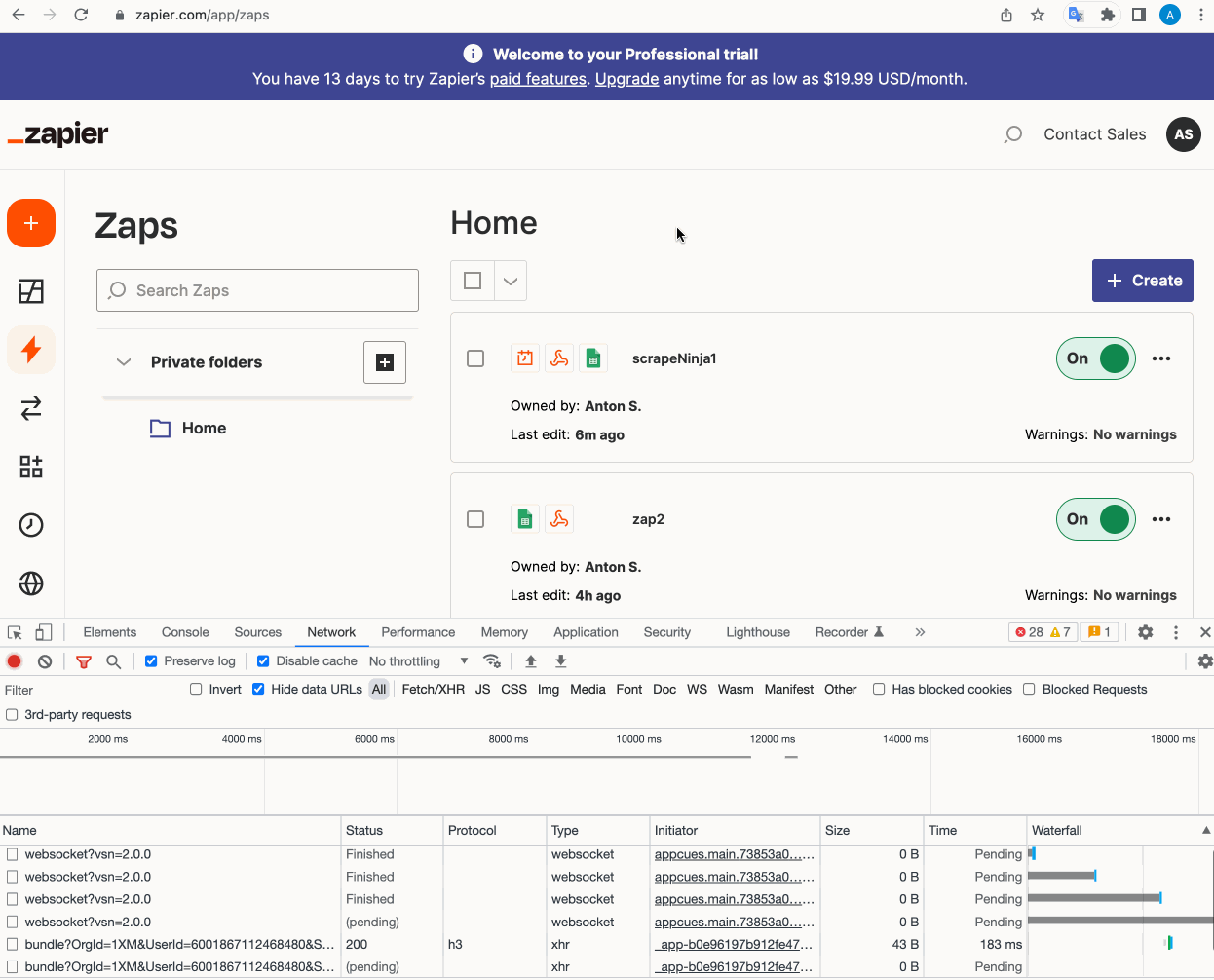Toggle the DevTools device toolbar icon

[x=43, y=632]
